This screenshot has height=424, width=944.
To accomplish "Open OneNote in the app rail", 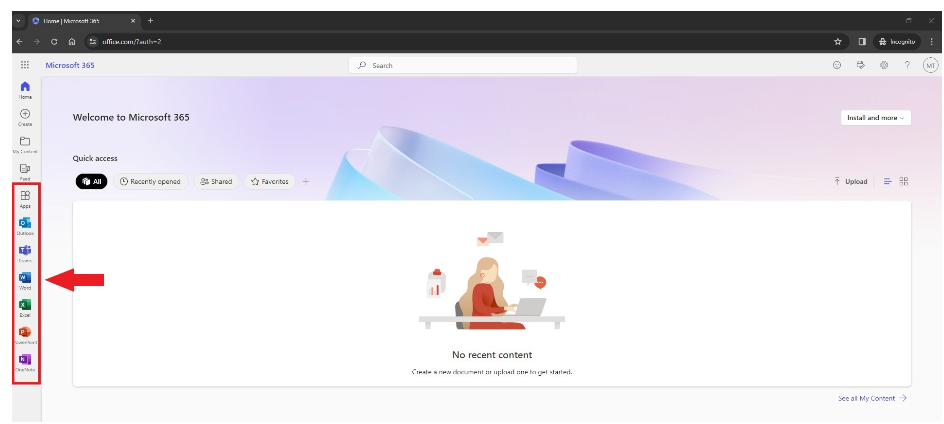I will (25, 360).
